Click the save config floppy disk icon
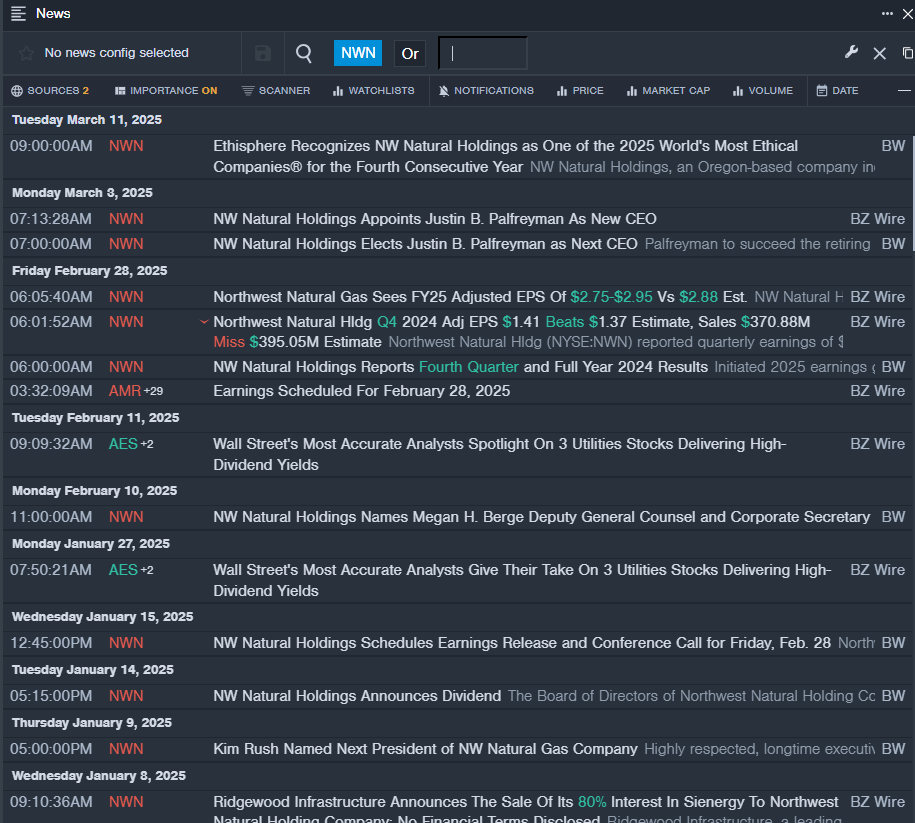This screenshot has height=823, width=915. coord(263,53)
